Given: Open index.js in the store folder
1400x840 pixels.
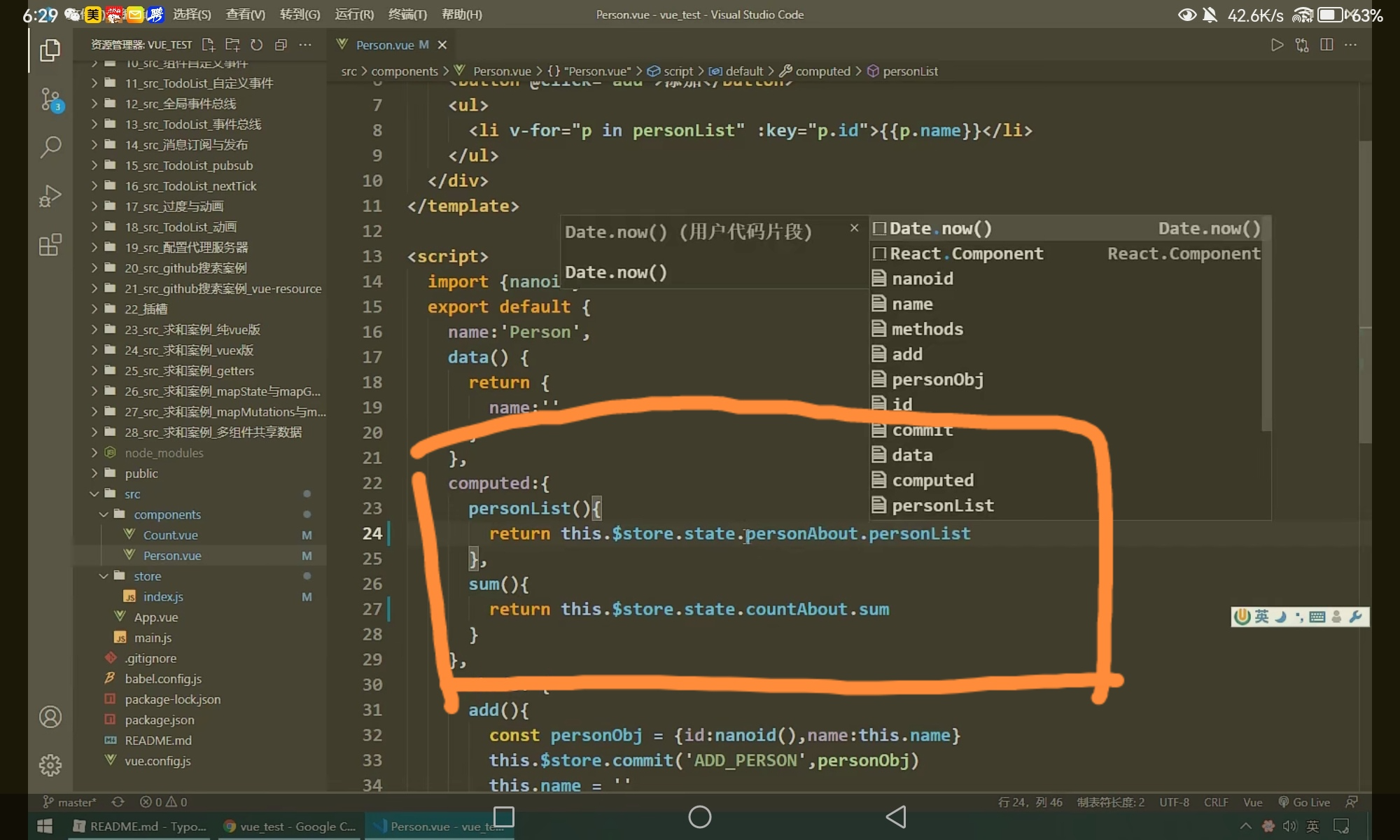Looking at the screenshot, I should 163,596.
